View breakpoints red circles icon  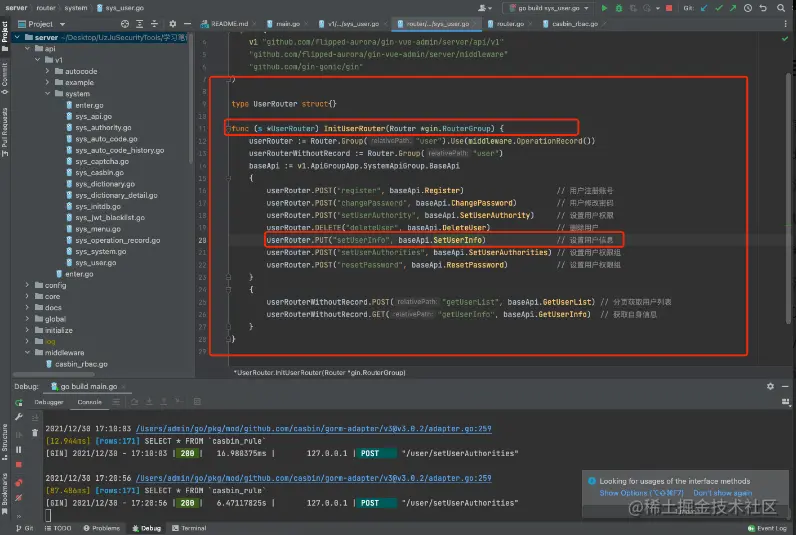pyautogui.click(x=19, y=482)
